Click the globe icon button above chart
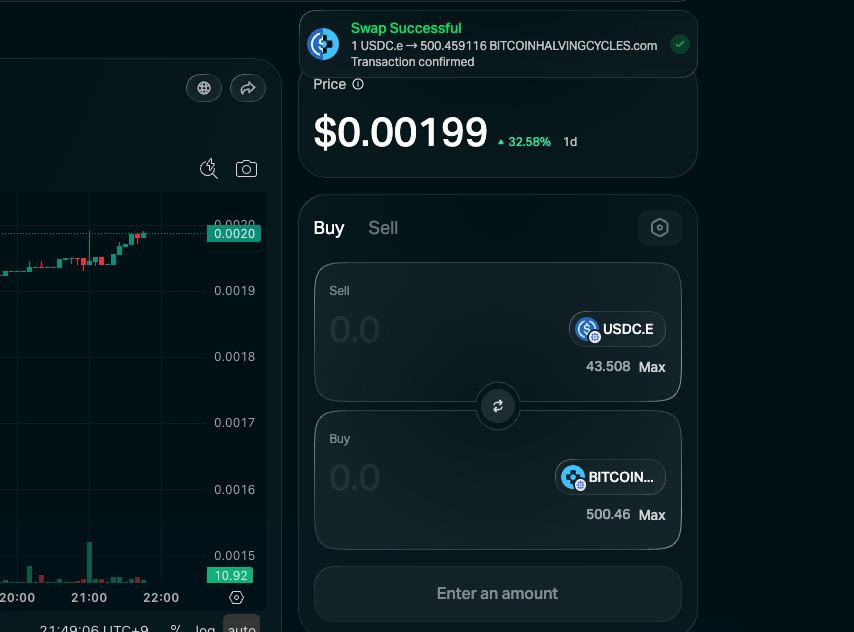The width and height of the screenshot is (854, 632). point(204,88)
